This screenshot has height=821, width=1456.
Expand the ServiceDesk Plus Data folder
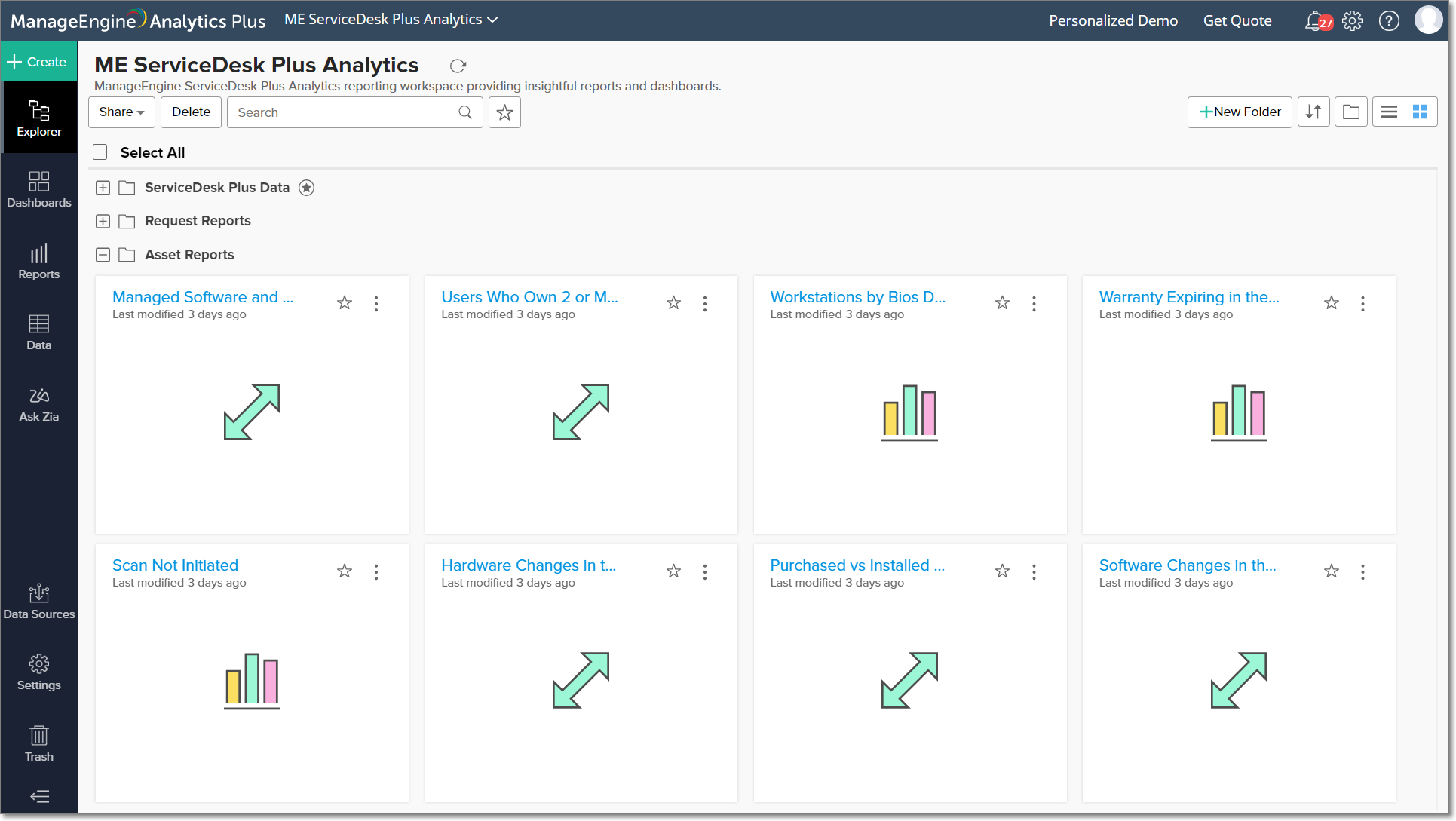103,188
